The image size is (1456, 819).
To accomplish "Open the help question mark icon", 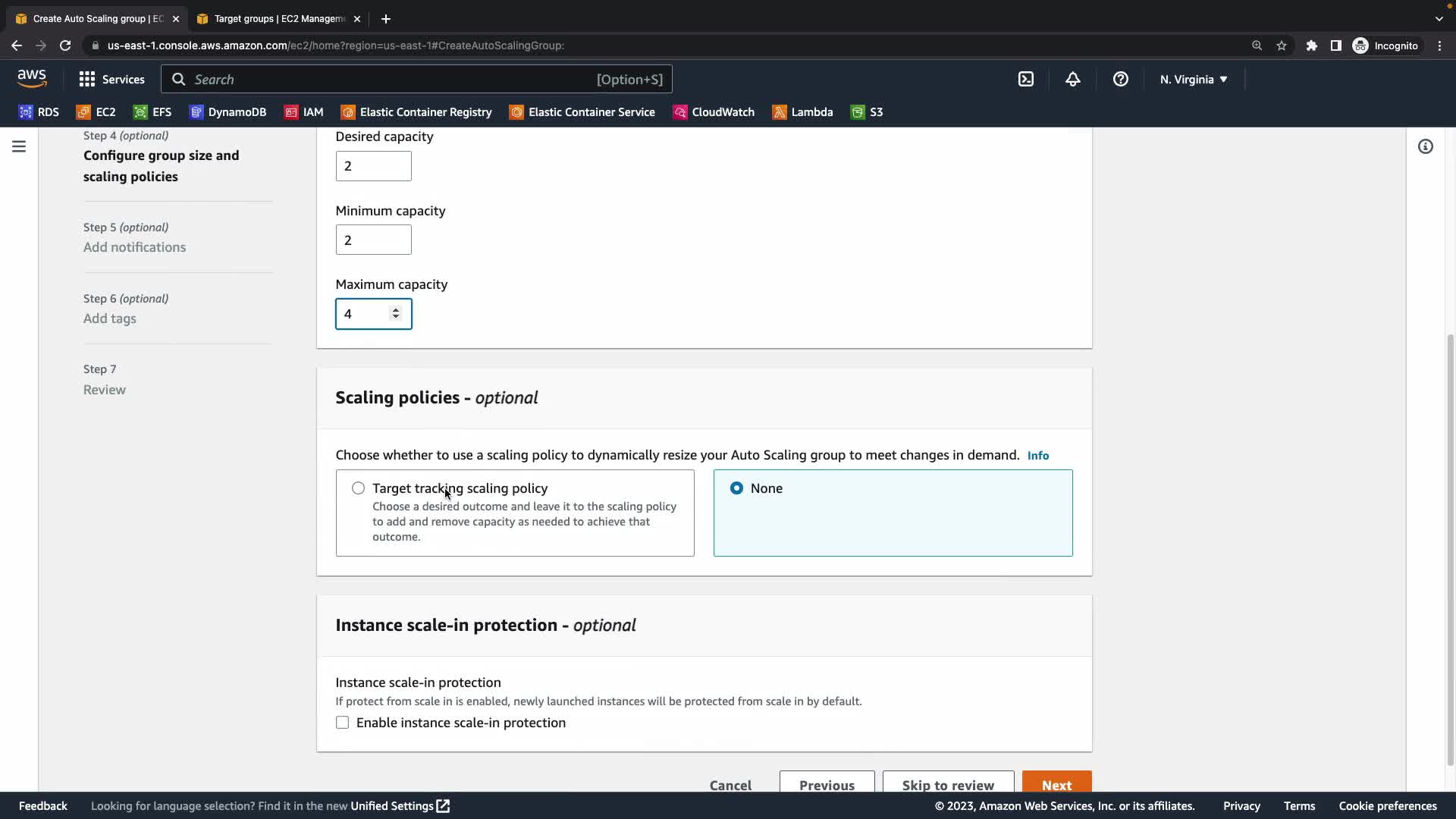I will tap(1120, 79).
